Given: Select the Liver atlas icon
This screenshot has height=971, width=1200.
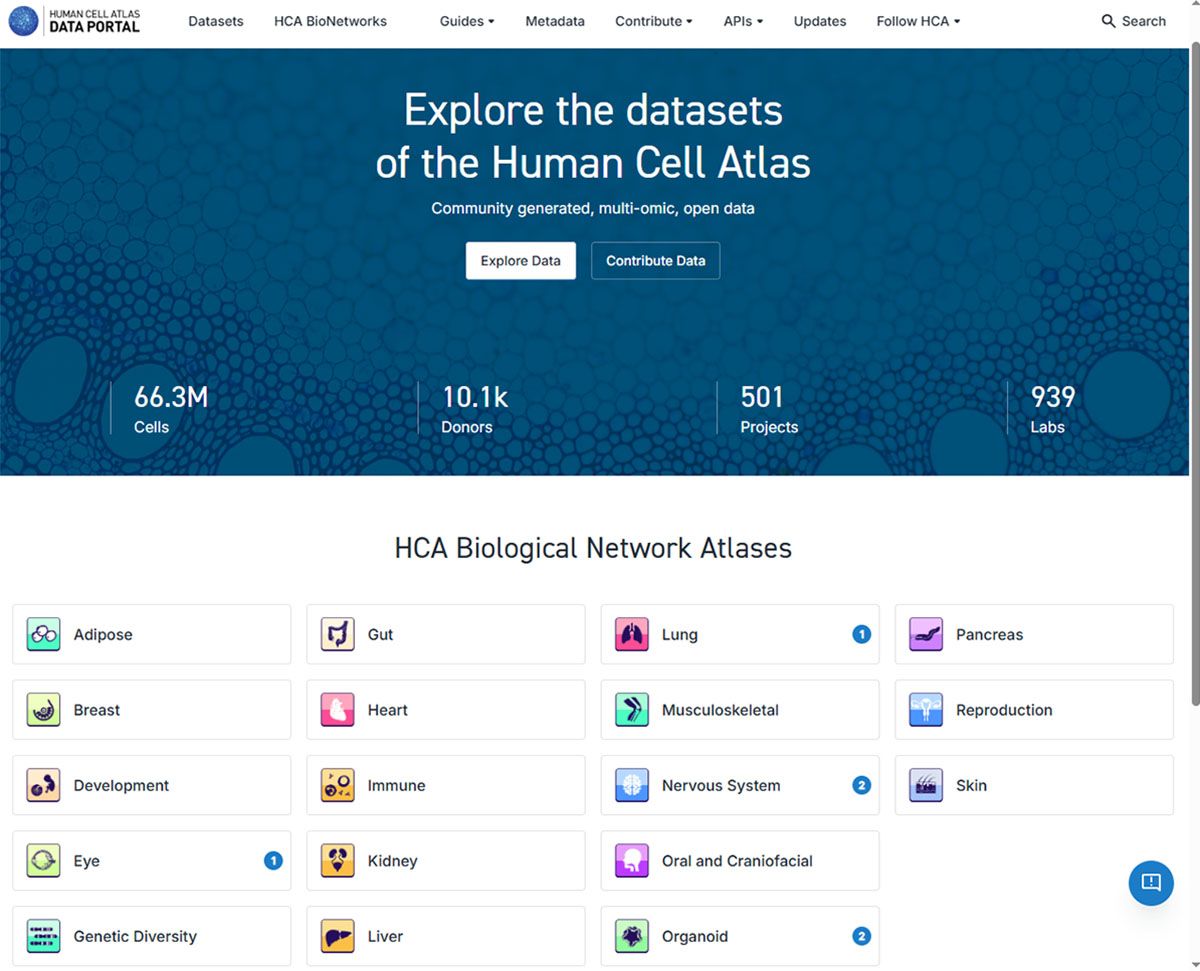Looking at the screenshot, I should click(x=338, y=937).
